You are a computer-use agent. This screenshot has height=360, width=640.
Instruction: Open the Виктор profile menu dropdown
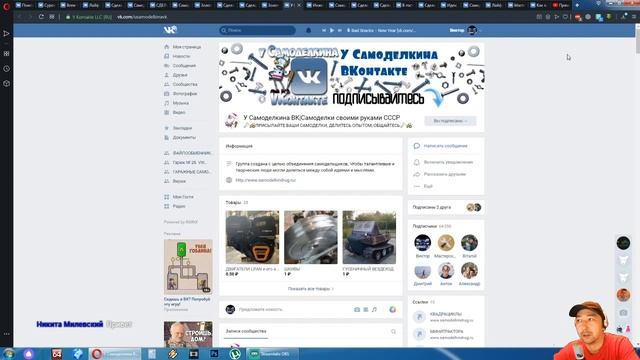click(x=465, y=30)
